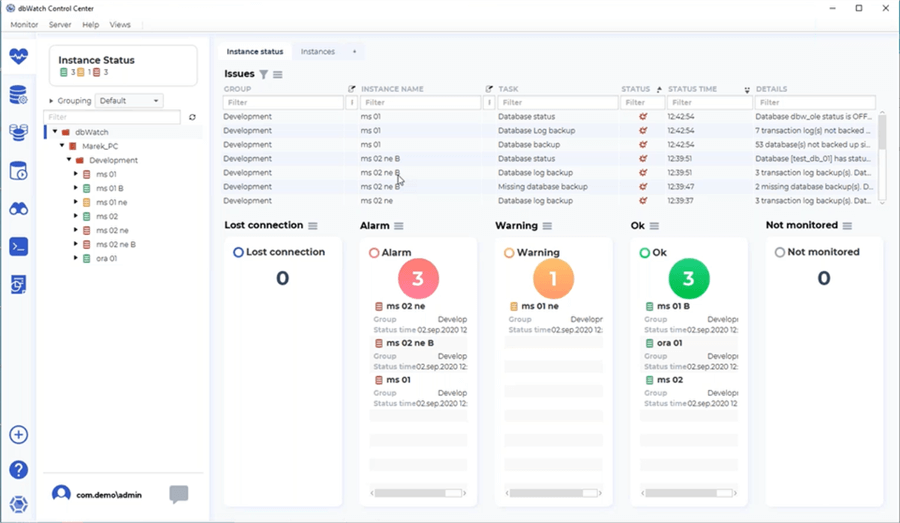Screen dimensions: 900x523
Task: Click the TASK filter input field
Action: coord(558,103)
